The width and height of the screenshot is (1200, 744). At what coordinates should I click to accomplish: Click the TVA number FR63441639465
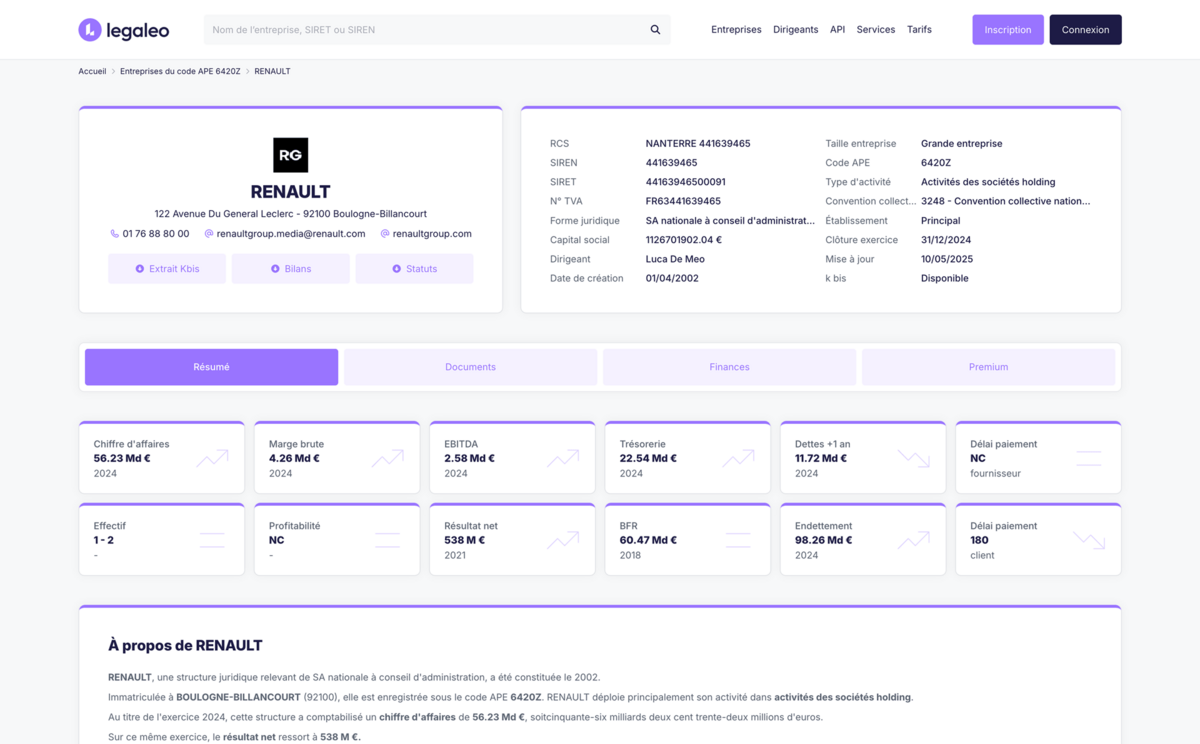coord(683,201)
